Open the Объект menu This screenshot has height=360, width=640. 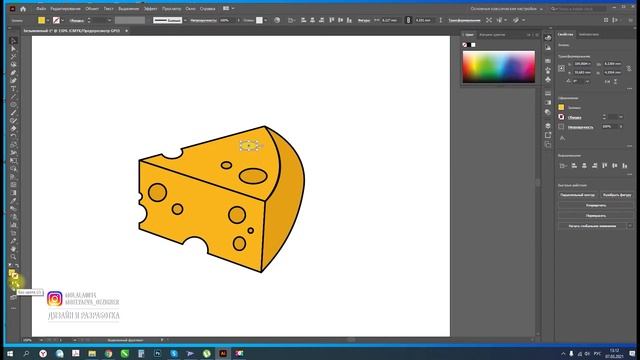(x=92, y=9)
